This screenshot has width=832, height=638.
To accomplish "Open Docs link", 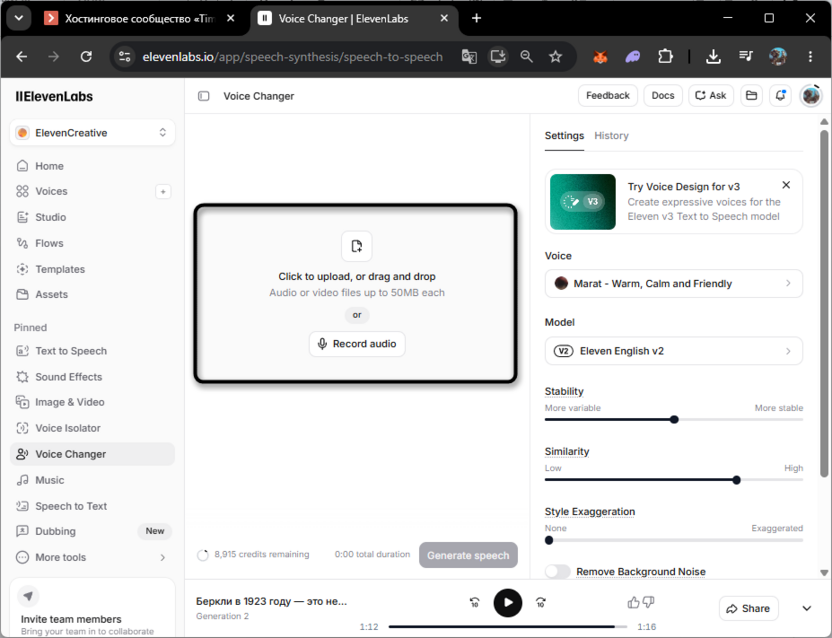I will point(663,96).
